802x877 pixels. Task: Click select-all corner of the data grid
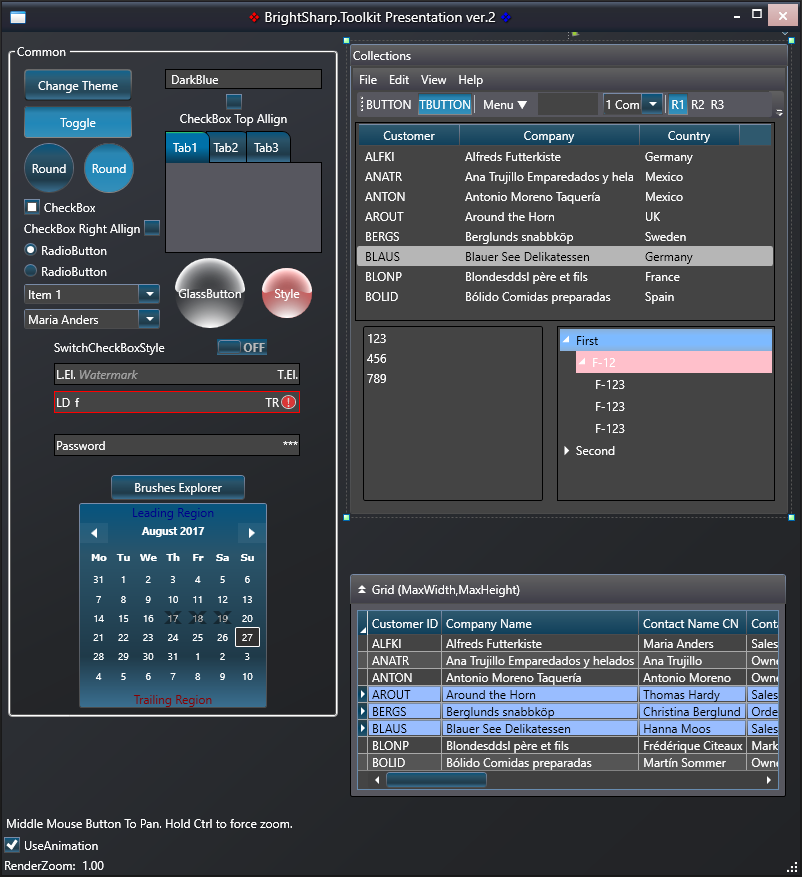[x=362, y=624]
